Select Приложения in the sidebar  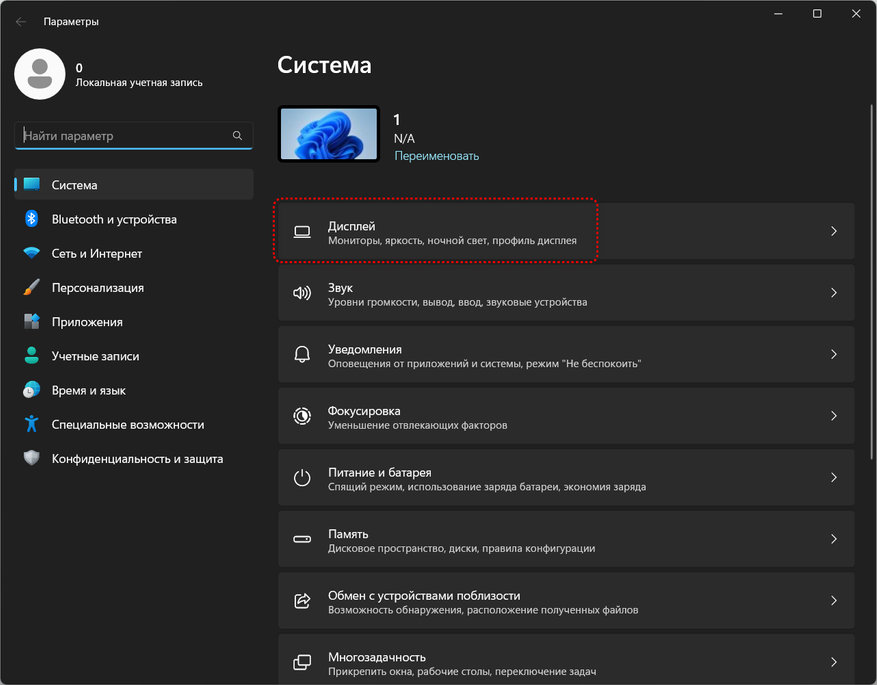(87, 322)
